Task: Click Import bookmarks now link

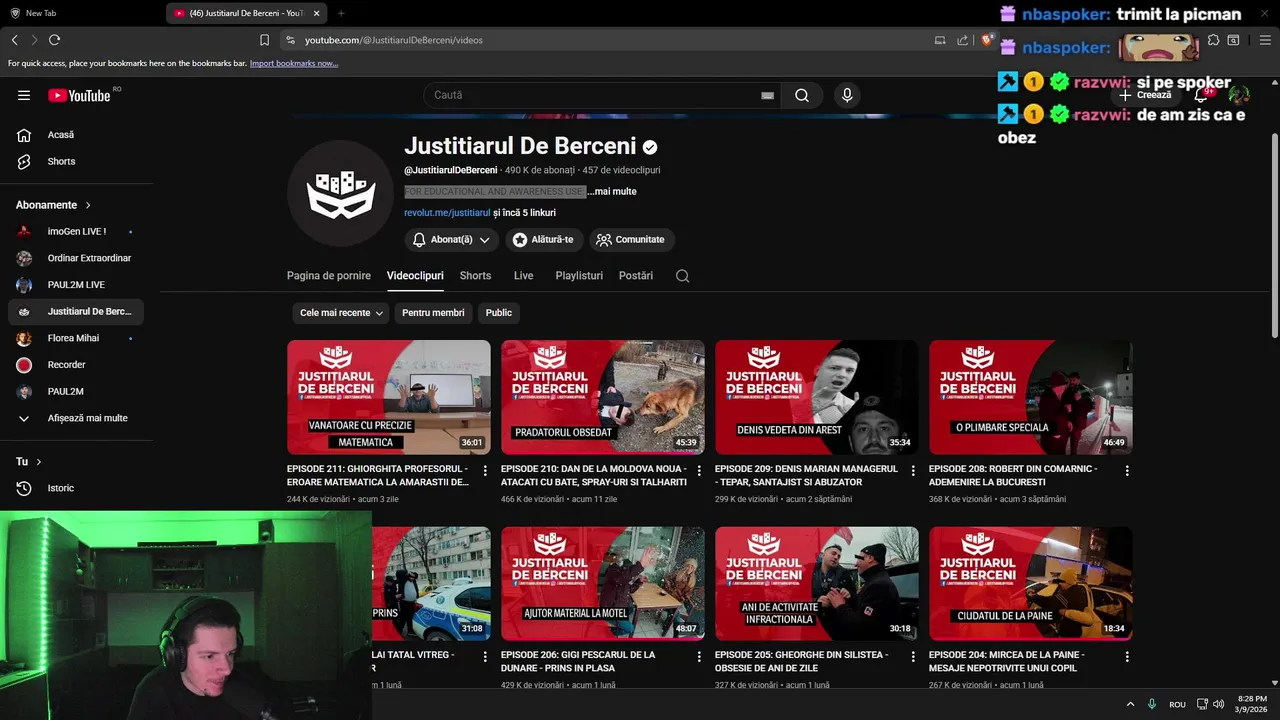Action: coord(294,63)
